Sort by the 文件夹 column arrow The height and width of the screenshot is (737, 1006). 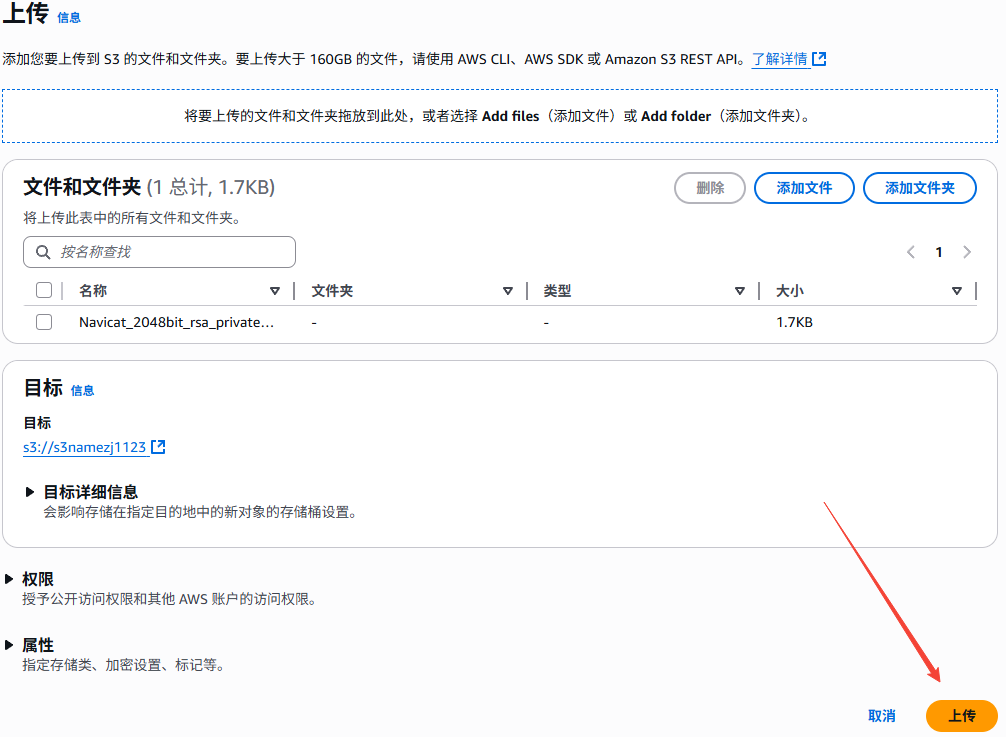pyautogui.click(x=507, y=291)
